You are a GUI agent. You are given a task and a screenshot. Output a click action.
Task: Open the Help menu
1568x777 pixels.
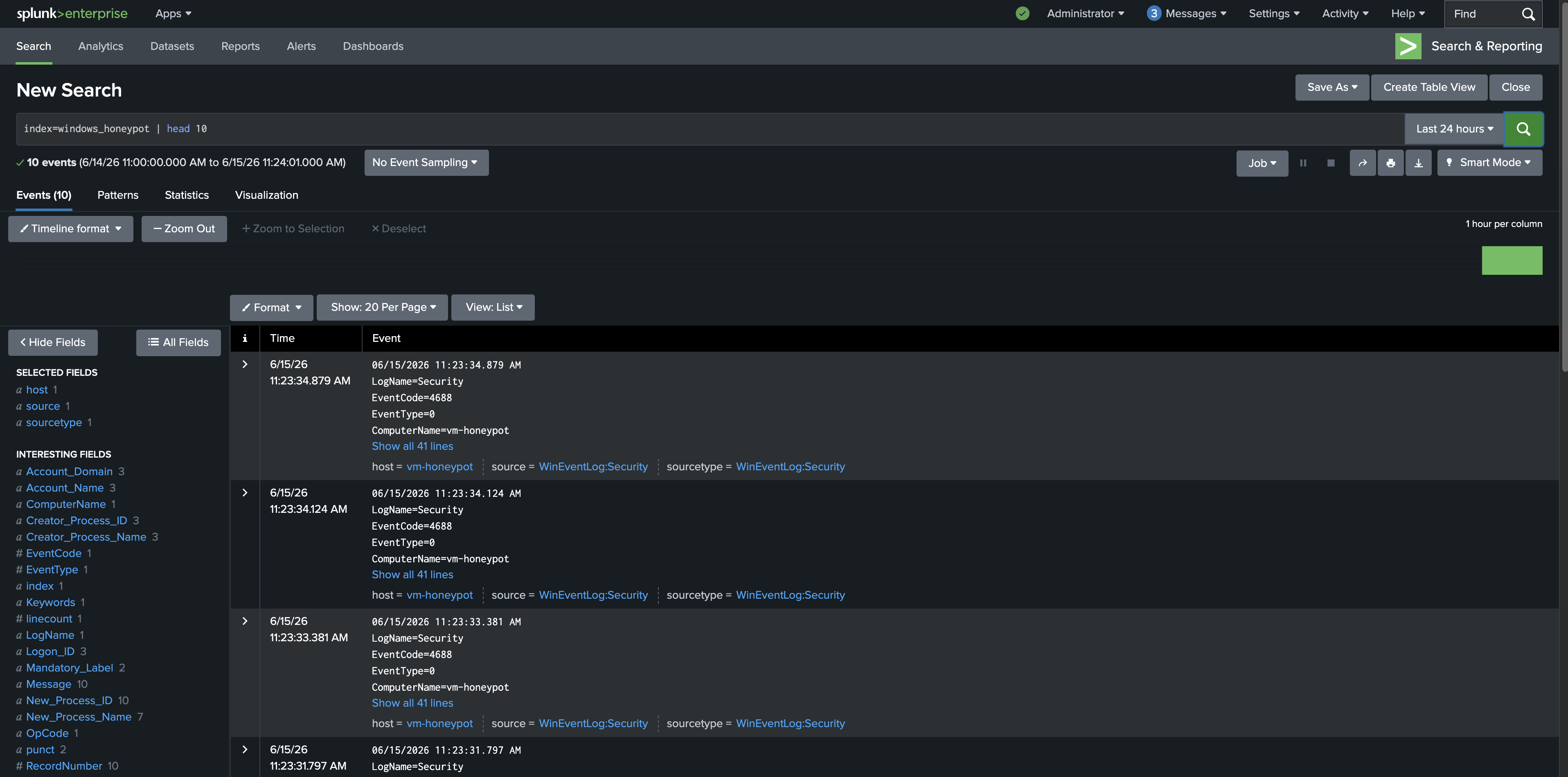(1408, 13)
